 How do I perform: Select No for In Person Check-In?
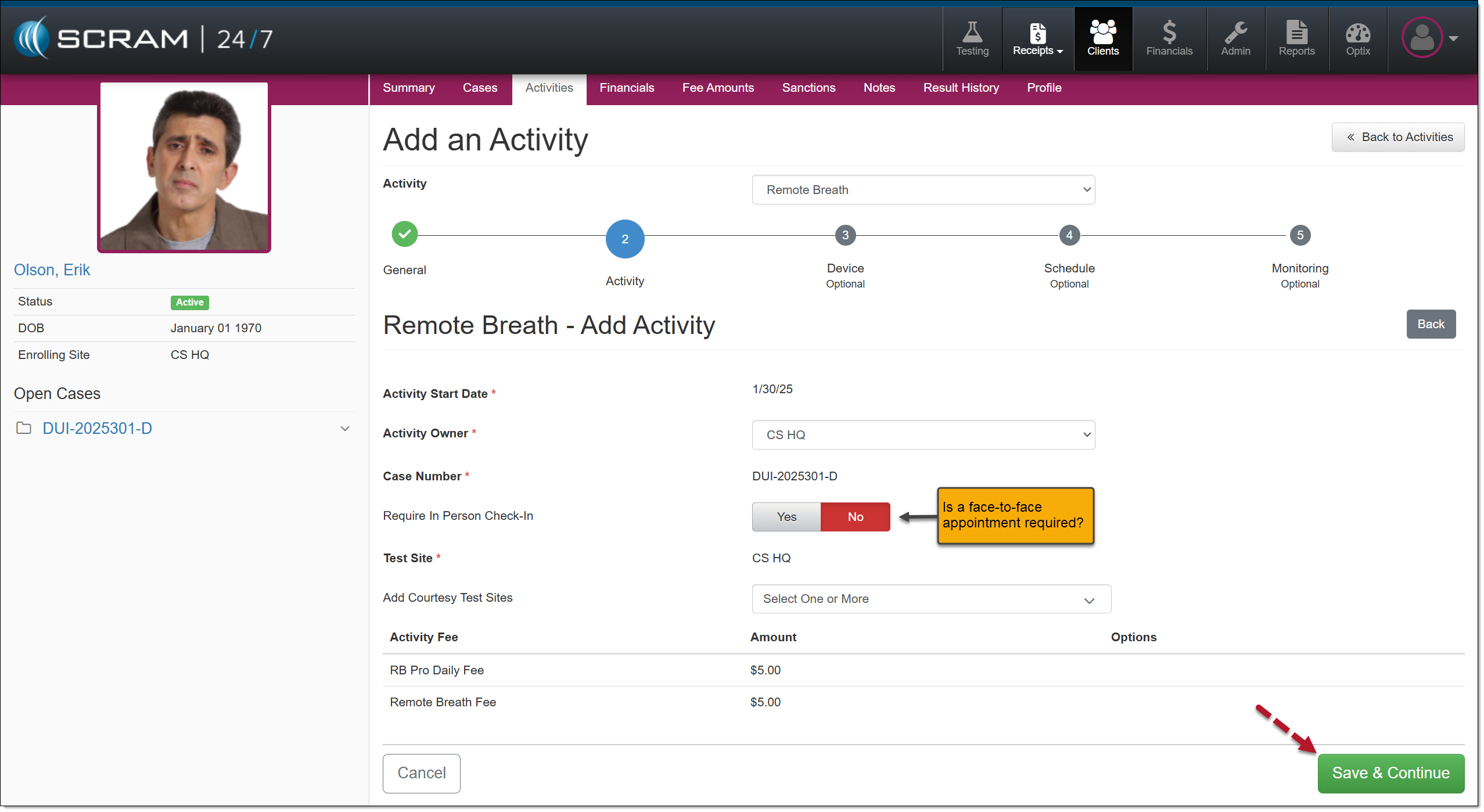pos(855,517)
